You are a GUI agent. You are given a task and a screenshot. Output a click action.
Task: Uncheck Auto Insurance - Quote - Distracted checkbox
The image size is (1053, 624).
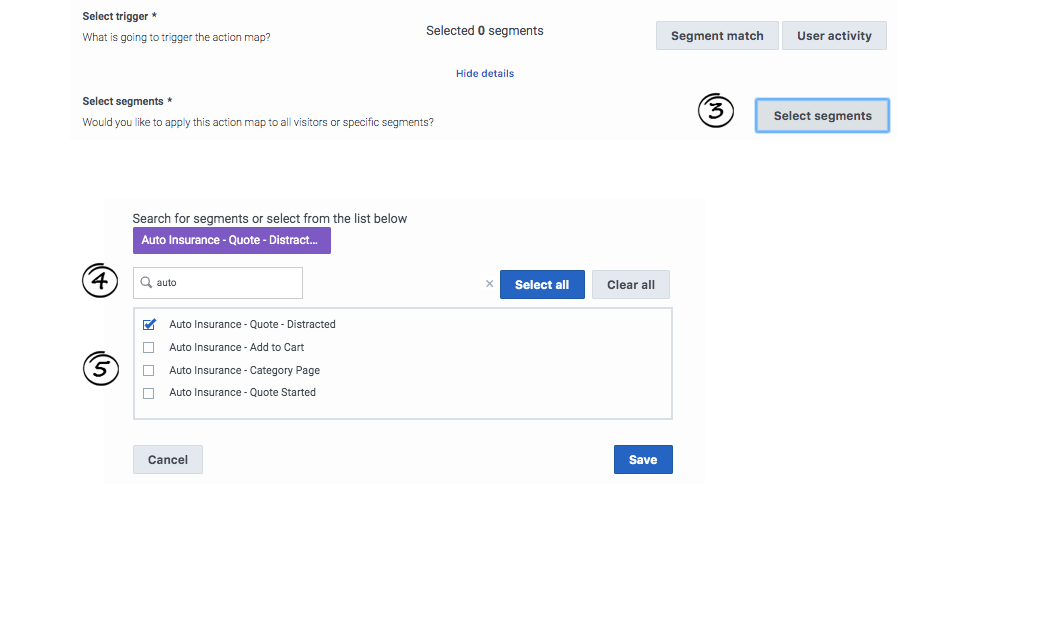(149, 324)
